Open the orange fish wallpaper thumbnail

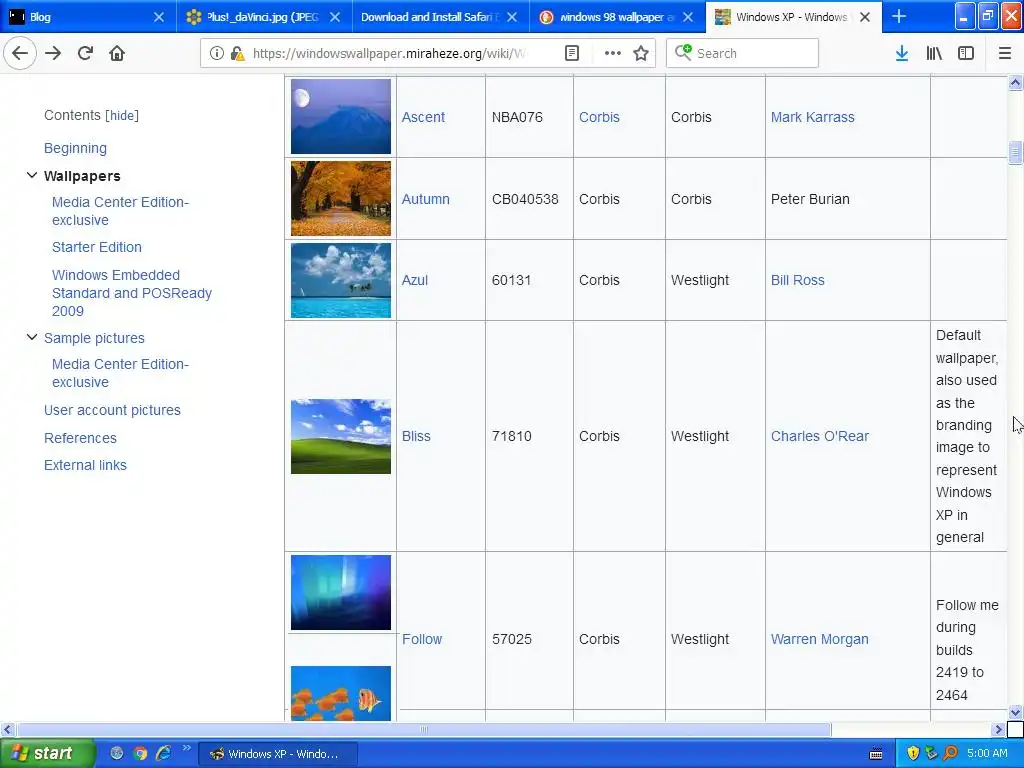341,694
